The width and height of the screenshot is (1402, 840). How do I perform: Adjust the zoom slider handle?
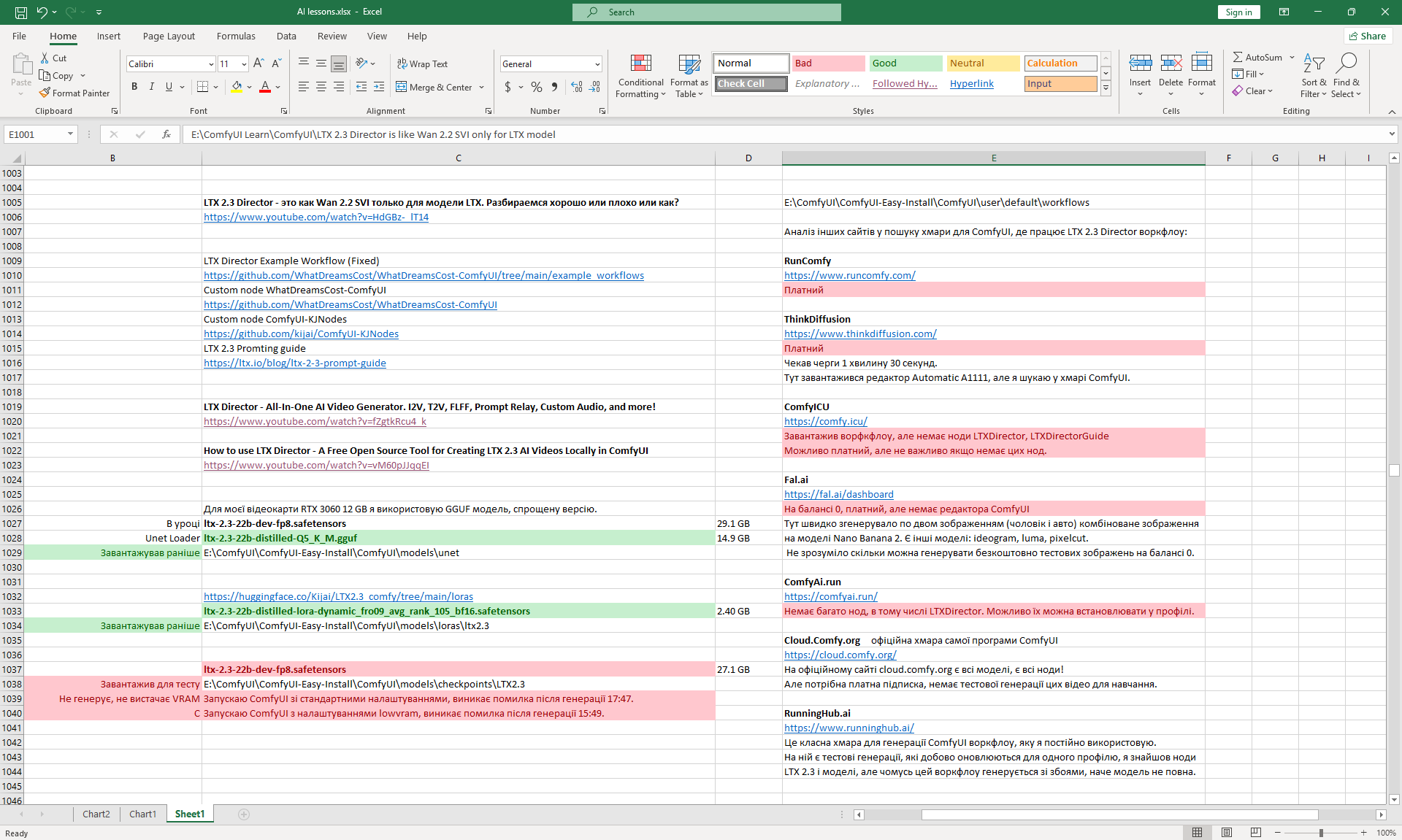pos(1320,833)
